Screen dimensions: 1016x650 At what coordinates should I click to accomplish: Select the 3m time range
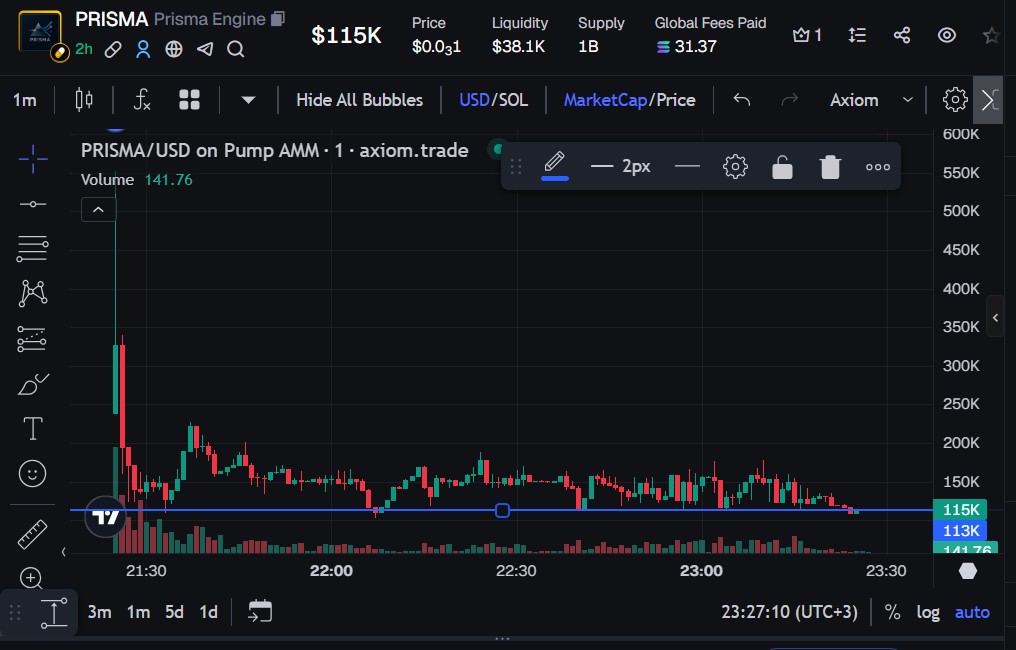pos(99,612)
